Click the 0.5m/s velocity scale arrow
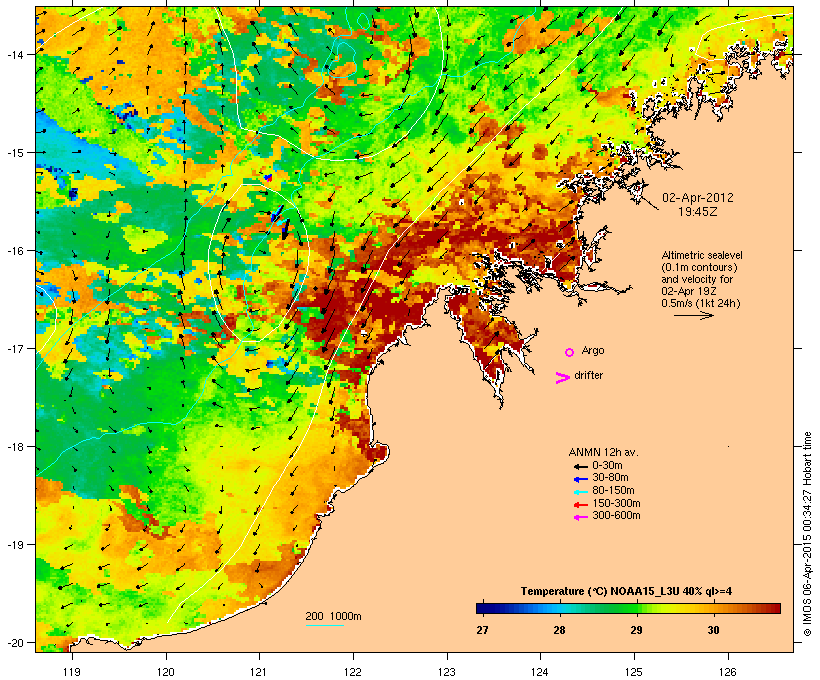The width and height of the screenshot is (820, 680). point(694,315)
